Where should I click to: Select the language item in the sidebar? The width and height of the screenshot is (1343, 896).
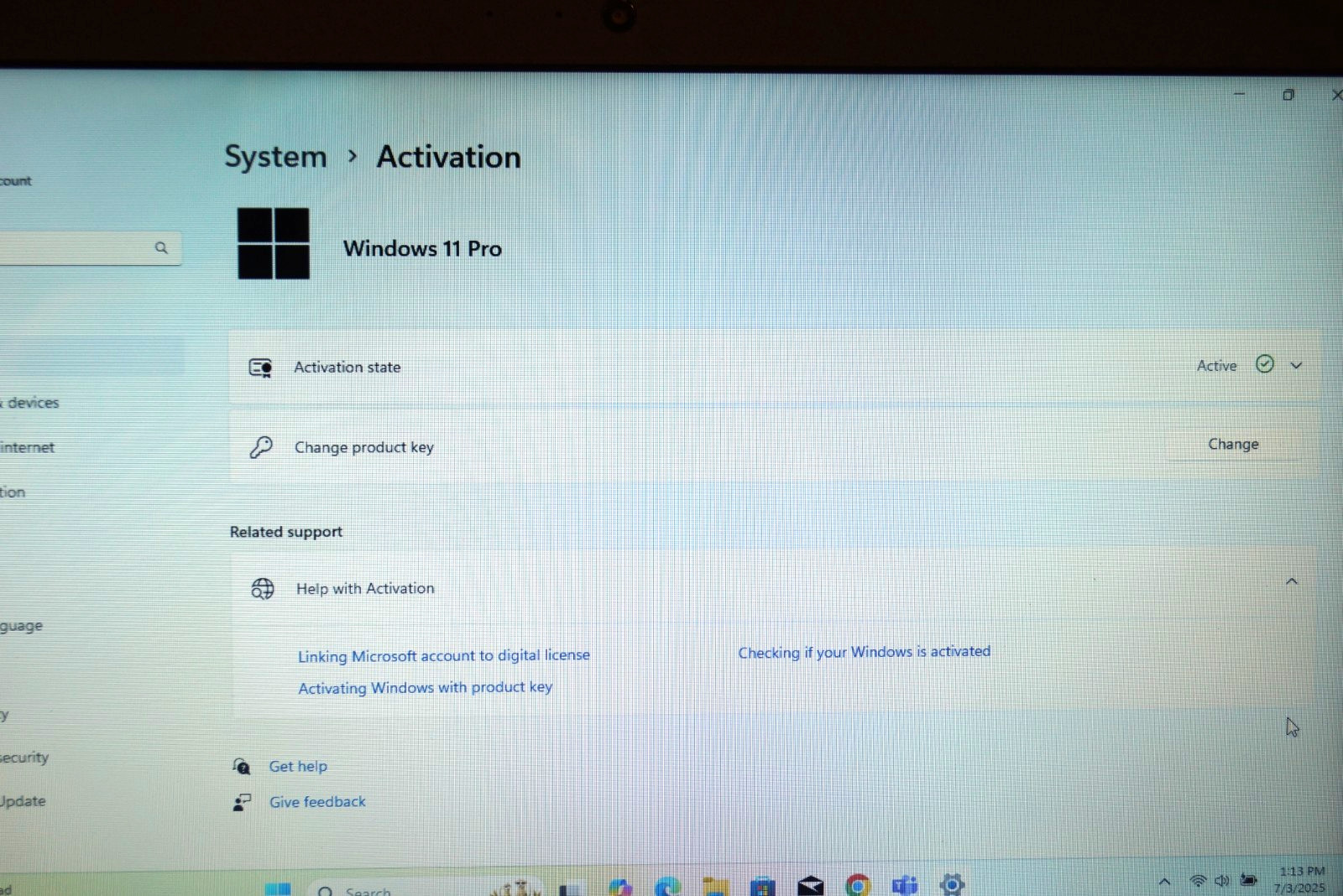click(x=21, y=626)
